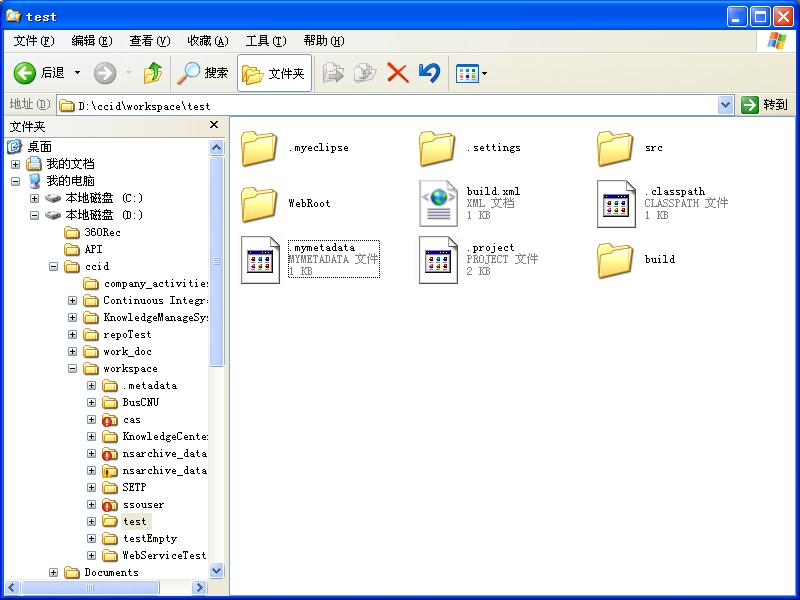The image size is (800, 600).
Task: Open the 查看(V) menu
Action: [149, 41]
